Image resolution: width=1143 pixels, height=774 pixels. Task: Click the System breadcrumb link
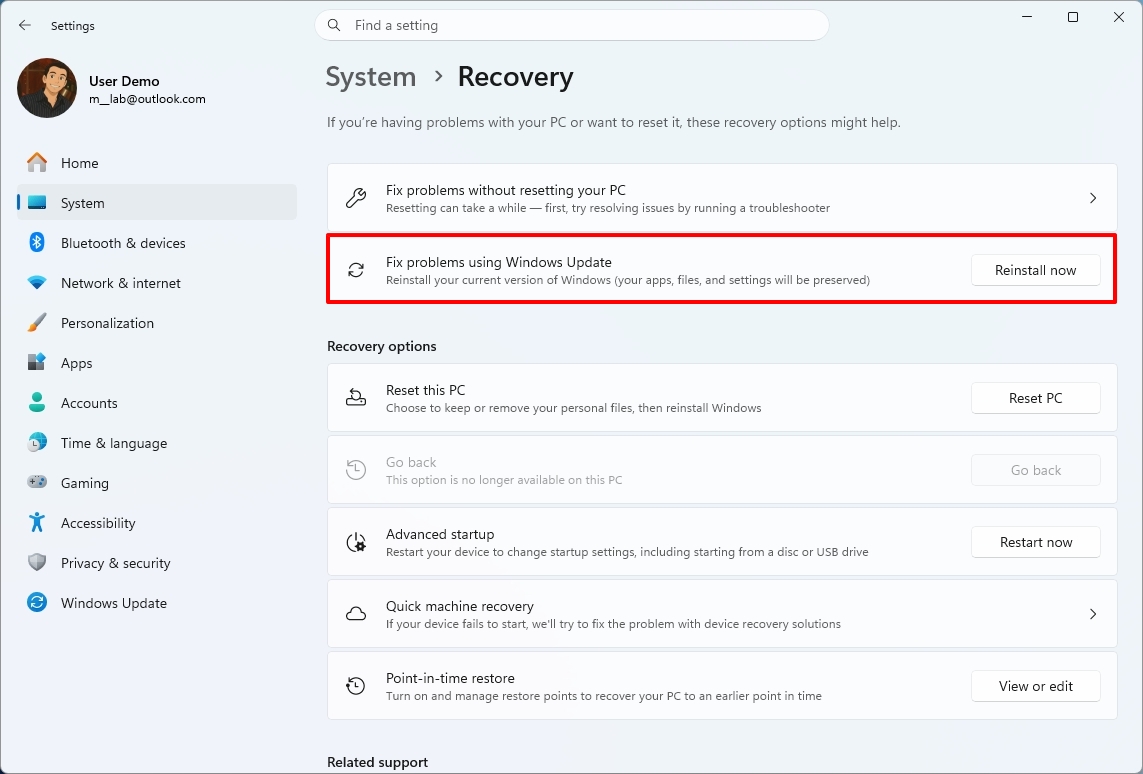coord(371,77)
